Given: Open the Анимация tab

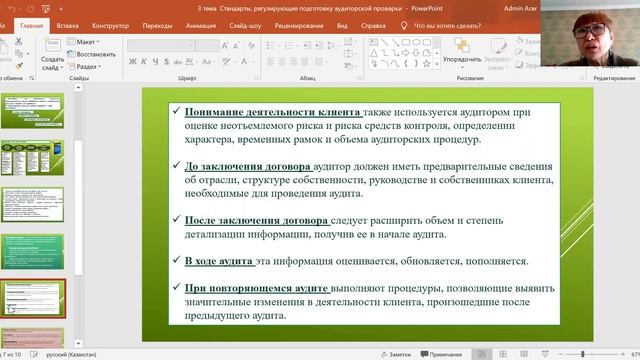Looking at the screenshot, I should pyautogui.click(x=200, y=26).
